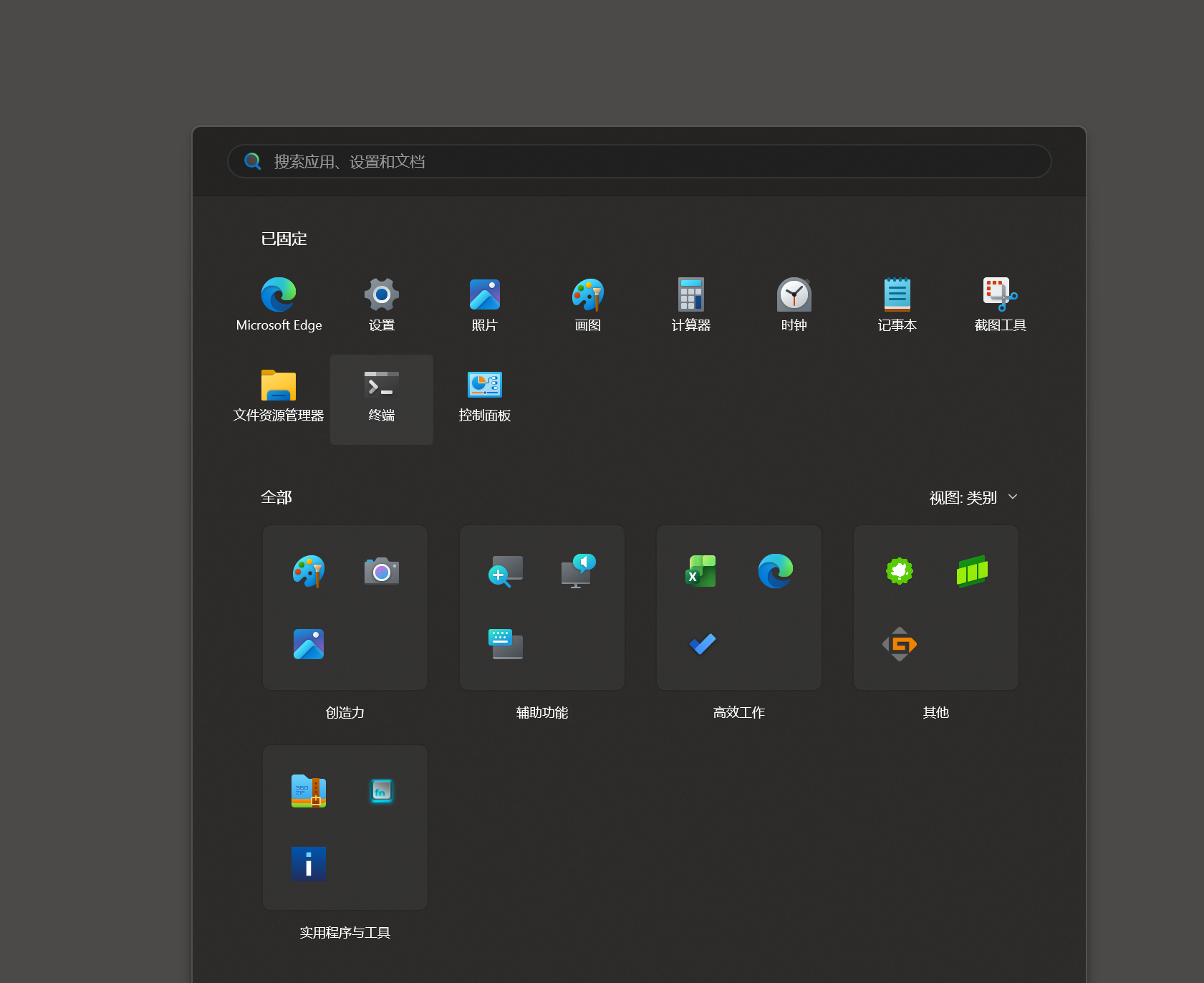Click the Edge icon in 高效工作 group
Image resolution: width=1204 pixels, height=983 pixels.
tap(776, 572)
